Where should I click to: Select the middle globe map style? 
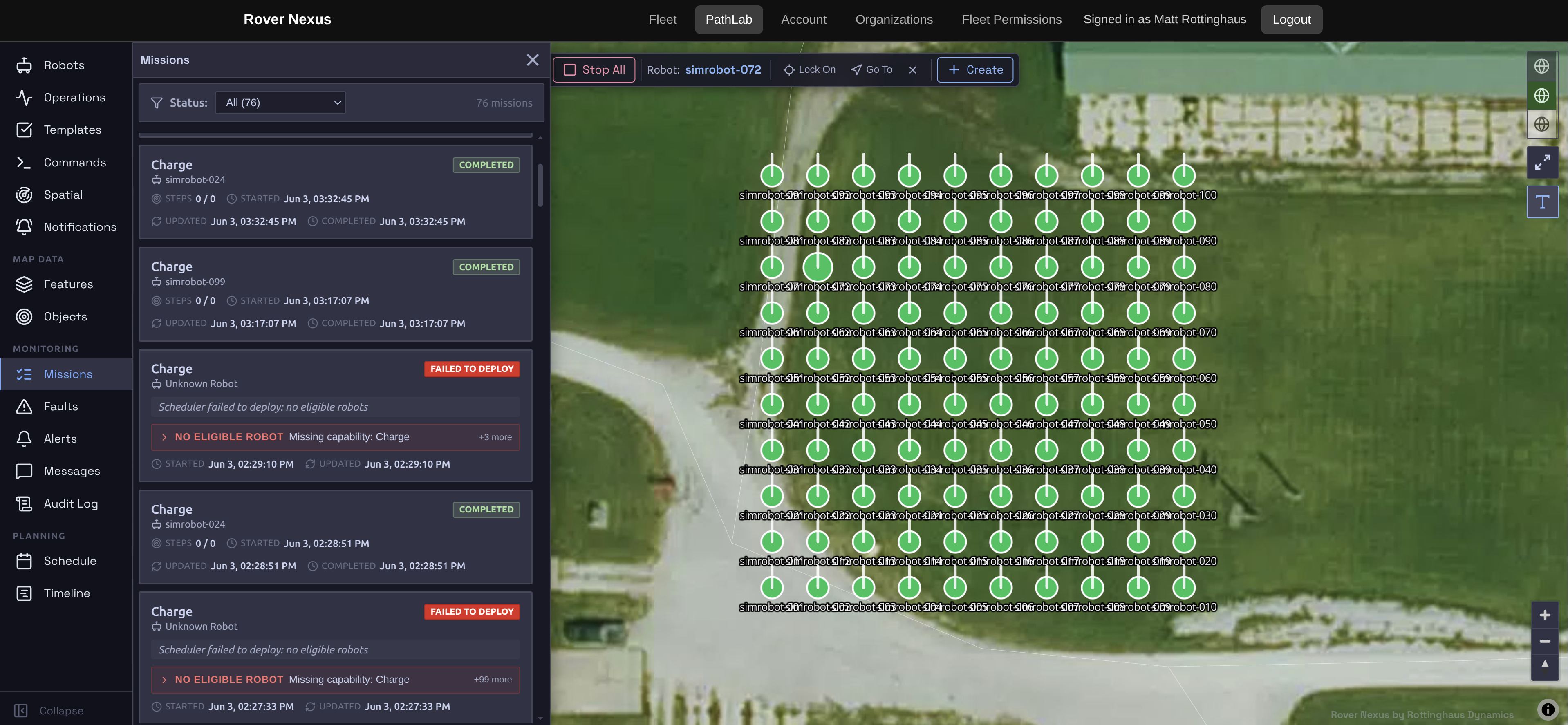[1541, 96]
